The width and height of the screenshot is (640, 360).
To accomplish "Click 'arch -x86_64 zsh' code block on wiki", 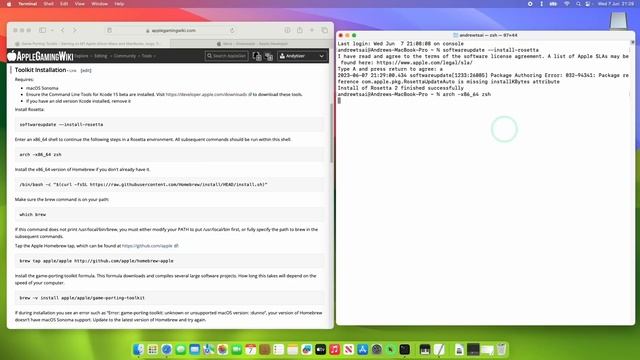I will (170, 154).
